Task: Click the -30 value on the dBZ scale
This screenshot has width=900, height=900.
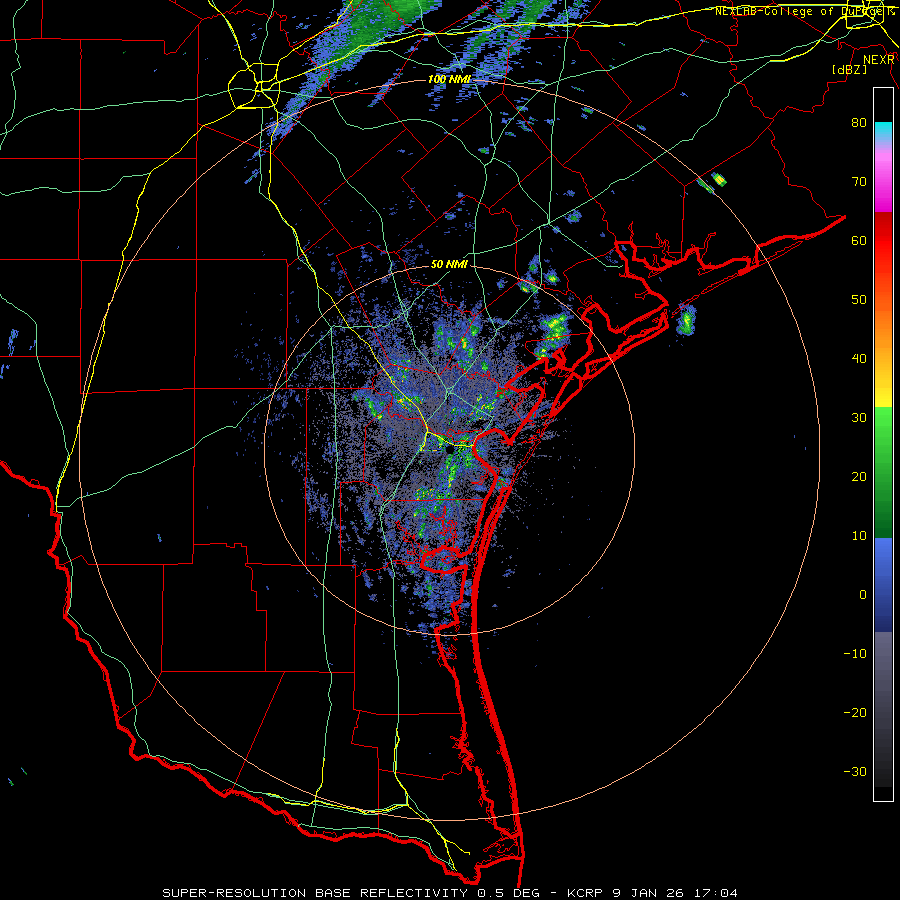Action: coord(855,771)
